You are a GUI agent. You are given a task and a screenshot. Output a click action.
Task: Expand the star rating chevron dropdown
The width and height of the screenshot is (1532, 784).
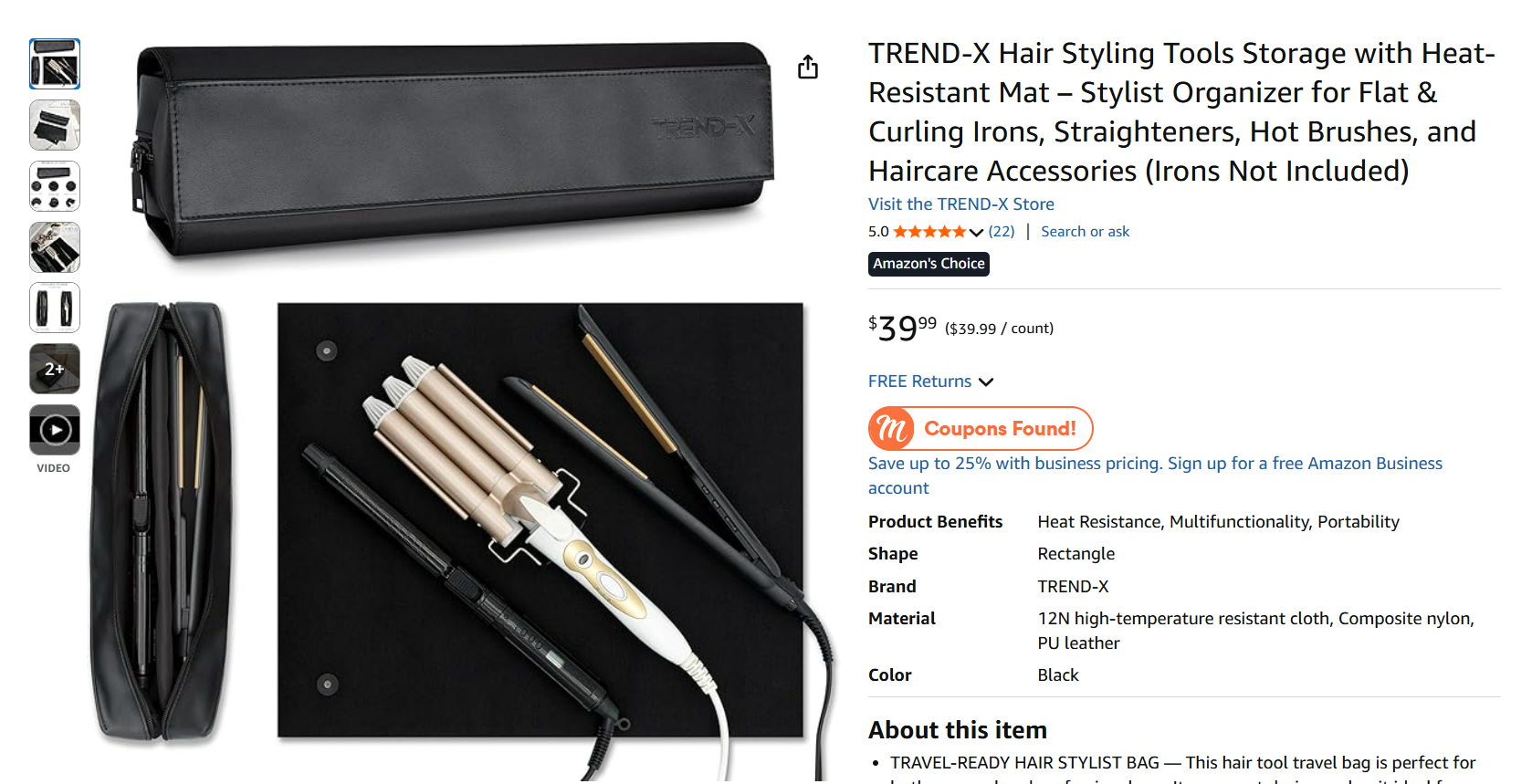tap(976, 233)
